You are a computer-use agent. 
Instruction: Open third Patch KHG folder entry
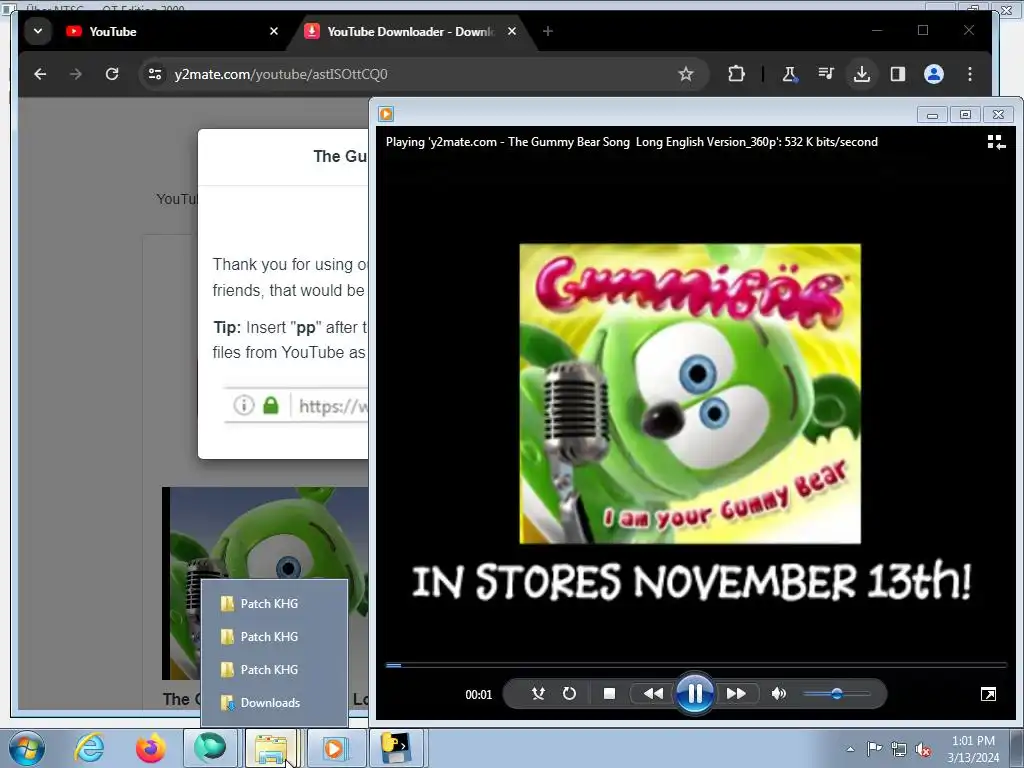(x=274, y=669)
